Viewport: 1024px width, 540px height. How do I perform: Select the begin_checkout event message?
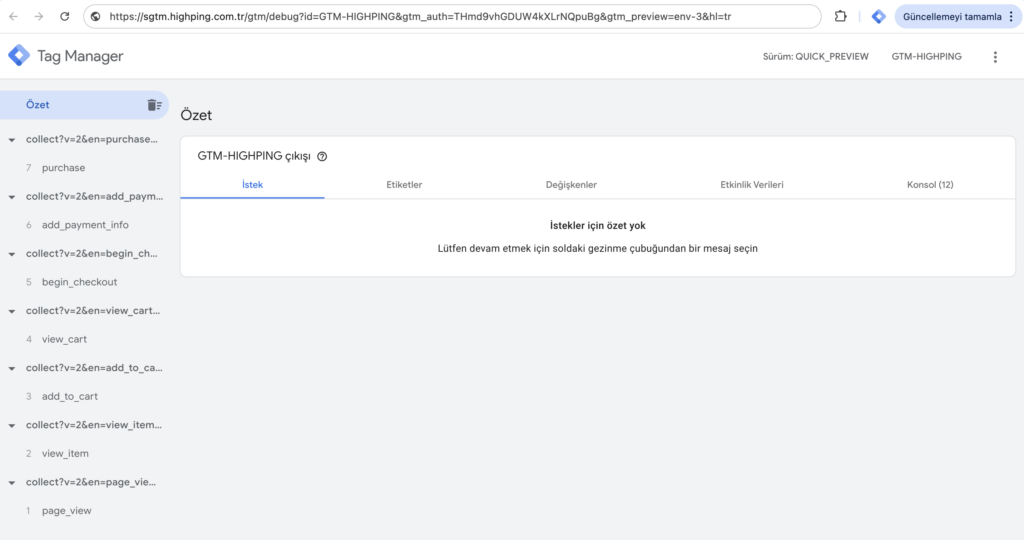tap(79, 282)
